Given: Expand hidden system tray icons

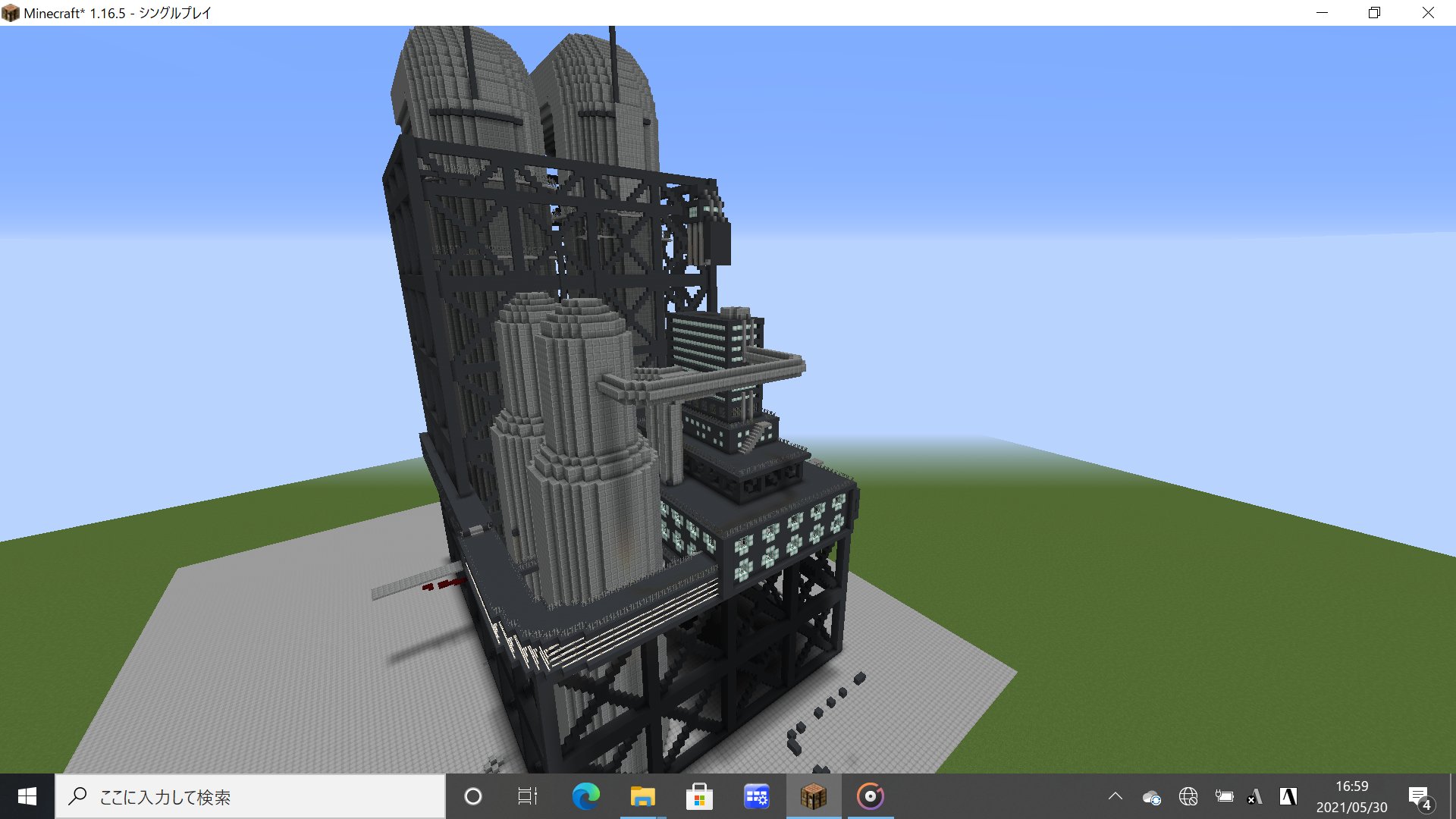Looking at the screenshot, I should [x=1115, y=796].
